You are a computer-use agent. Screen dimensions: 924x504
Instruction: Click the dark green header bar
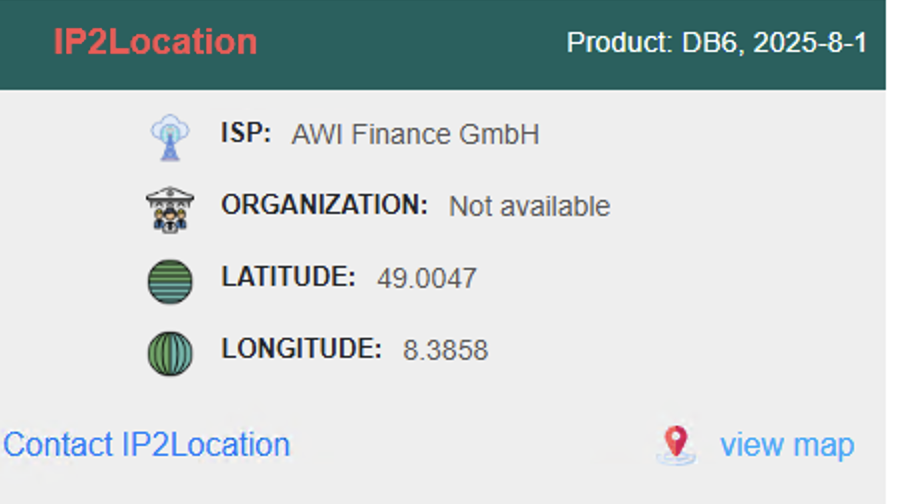[443, 45]
